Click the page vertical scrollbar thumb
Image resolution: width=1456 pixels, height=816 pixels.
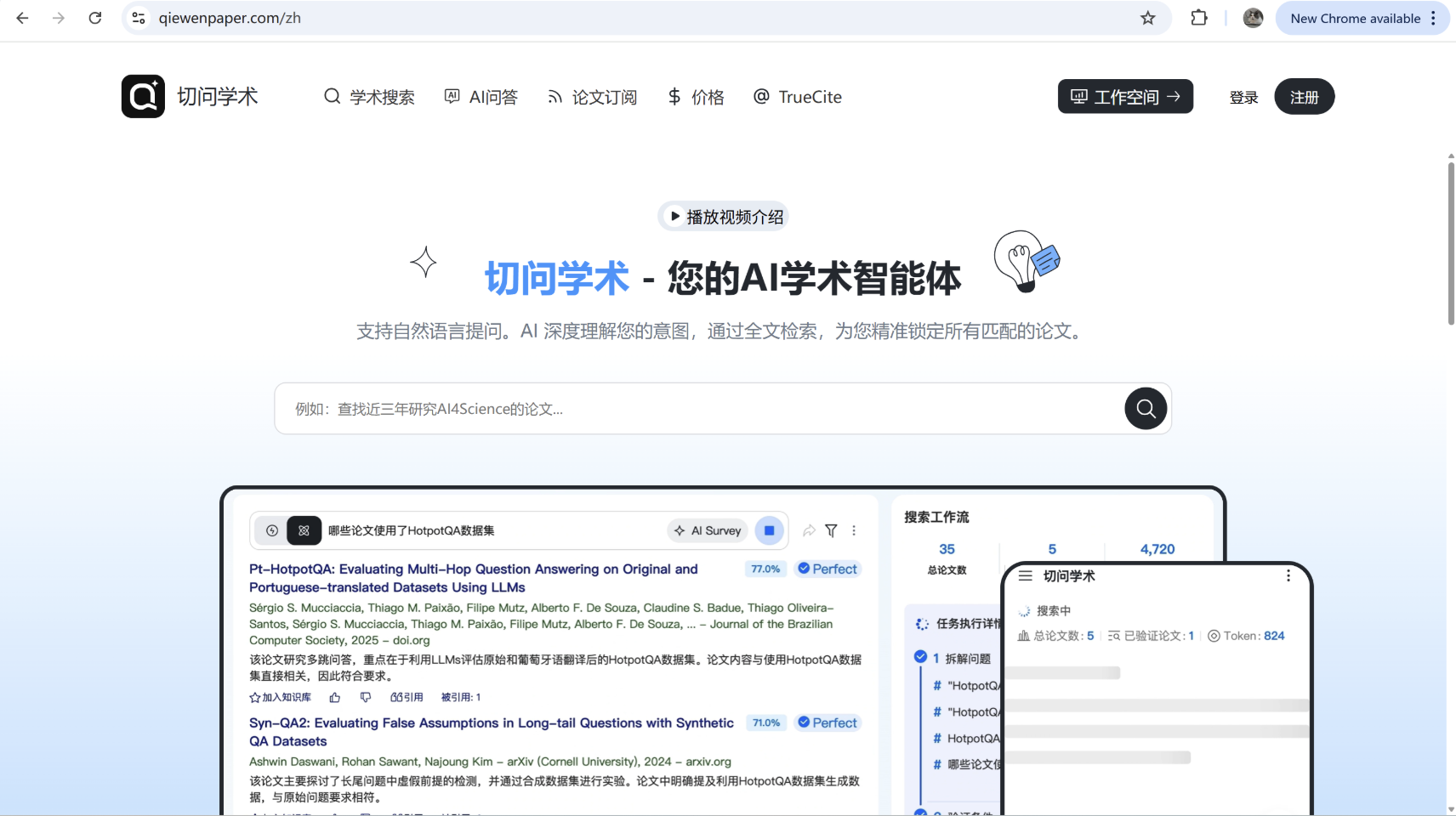1451,242
